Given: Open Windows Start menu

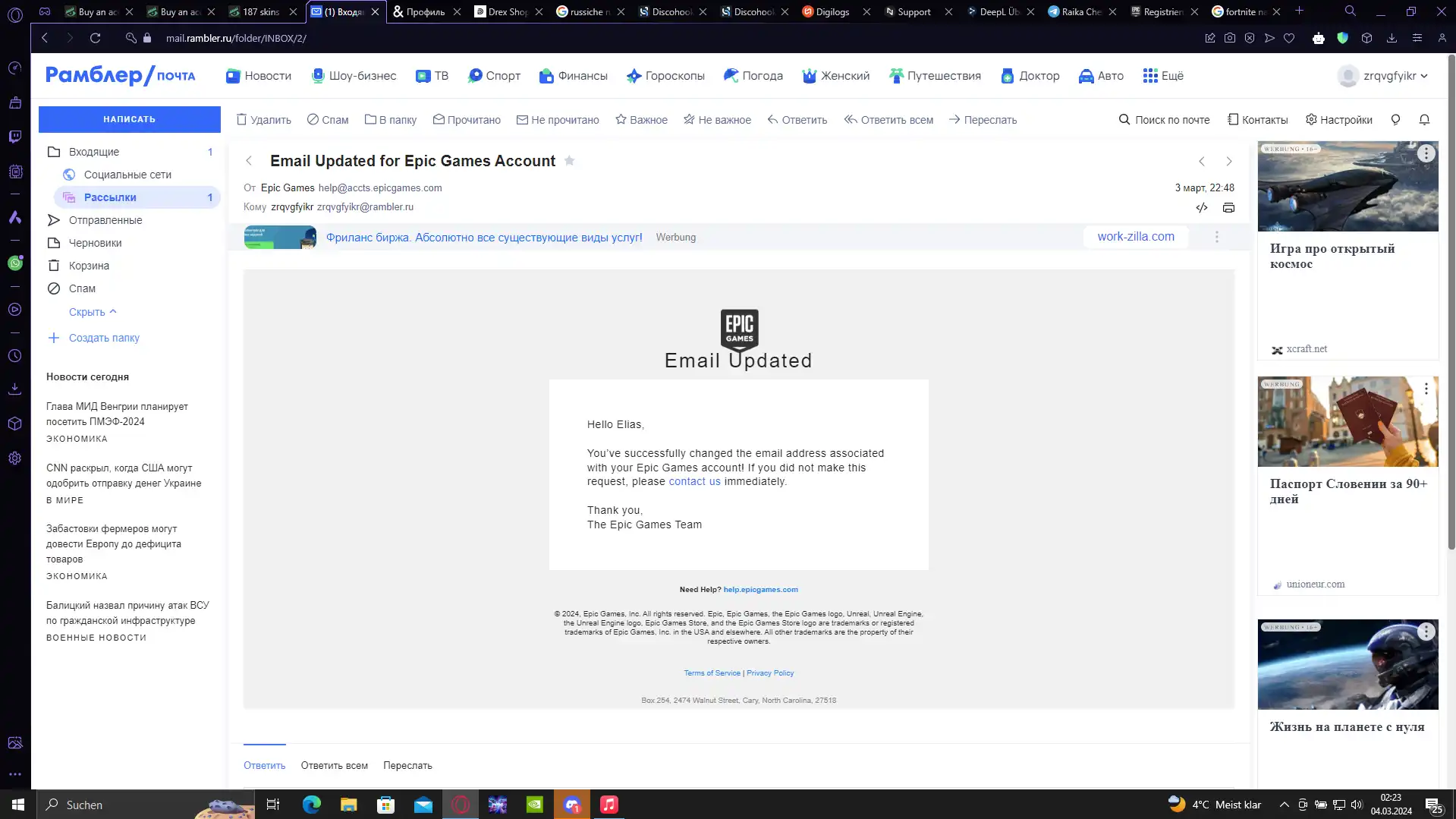Looking at the screenshot, I should [x=18, y=805].
